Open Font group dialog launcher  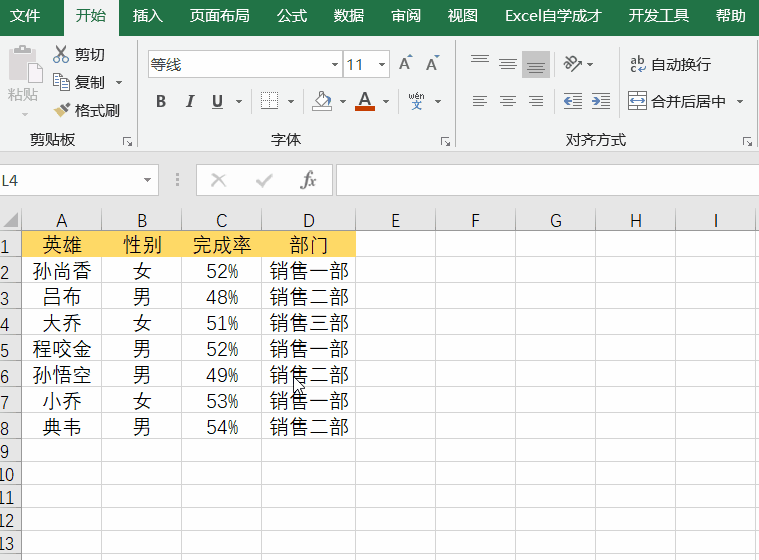[445, 142]
